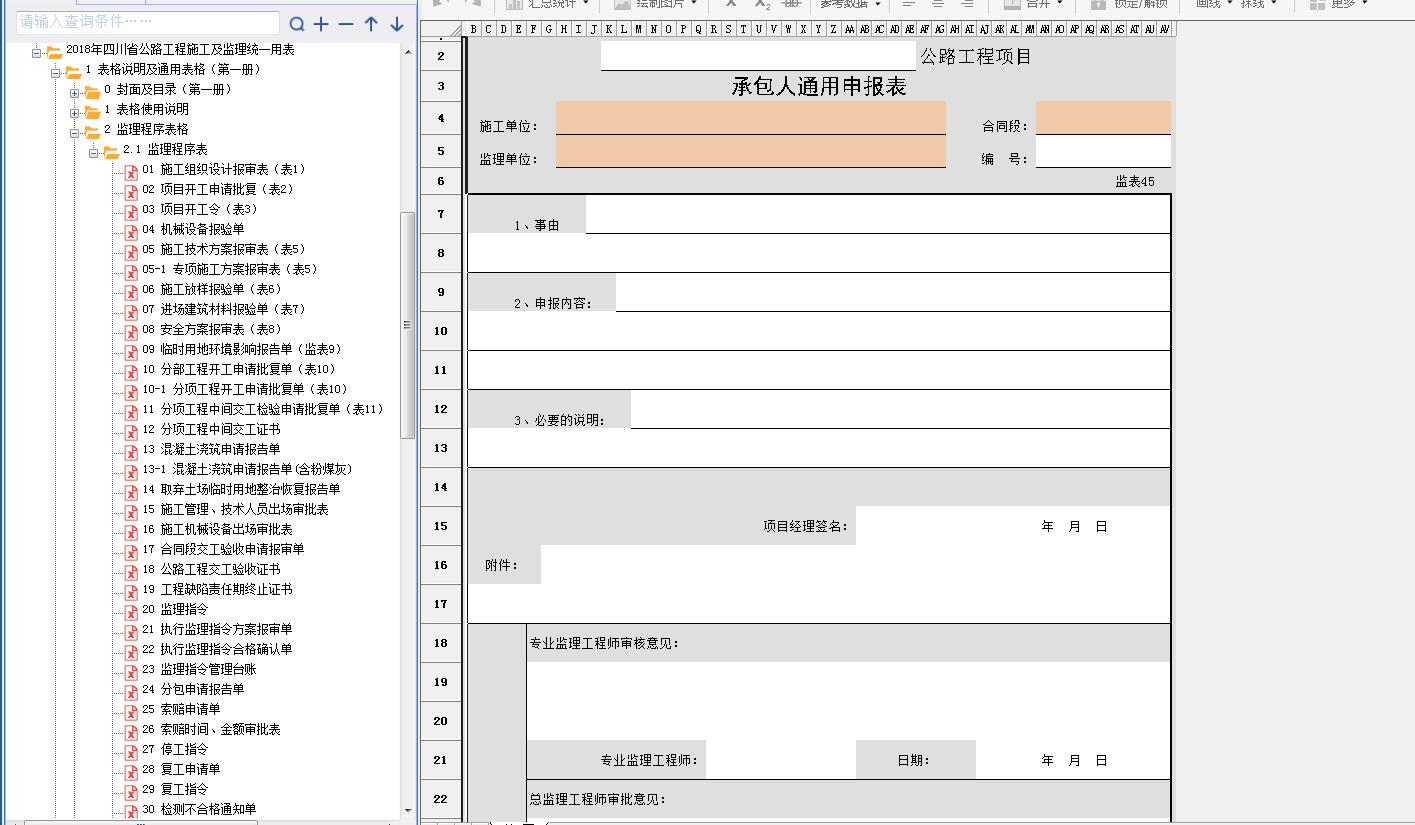Click red file icon of 06 施工放样报验单
The image size is (1415, 825).
click(x=131, y=292)
